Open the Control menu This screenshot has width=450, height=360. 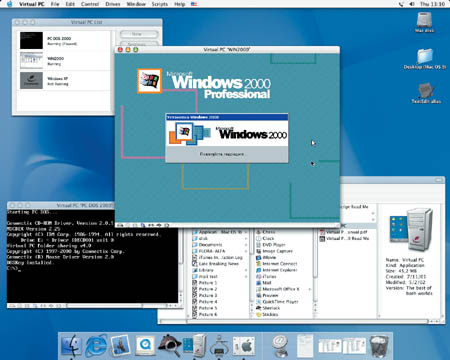[x=90, y=4]
